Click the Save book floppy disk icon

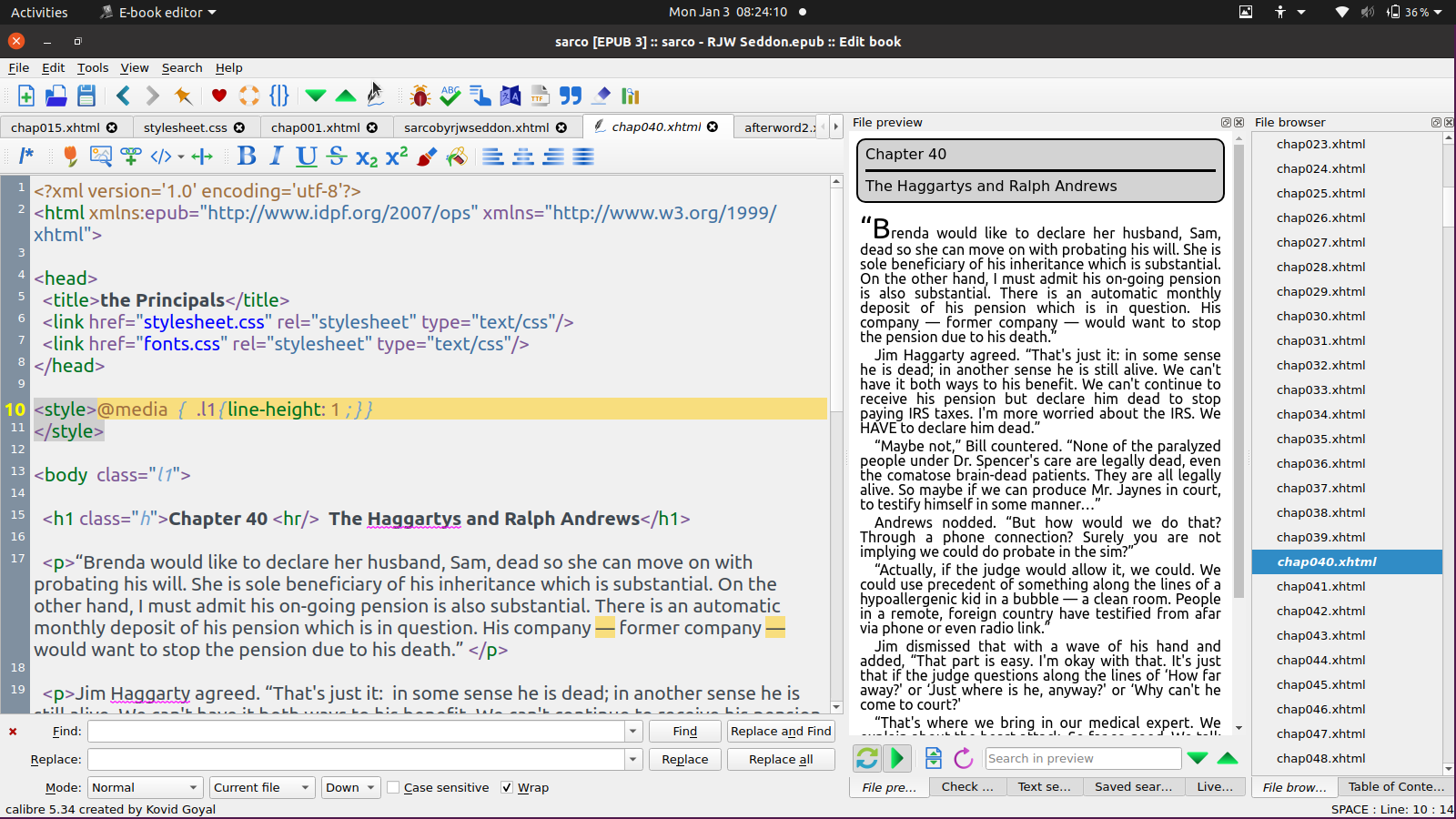pyautogui.click(x=86, y=96)
